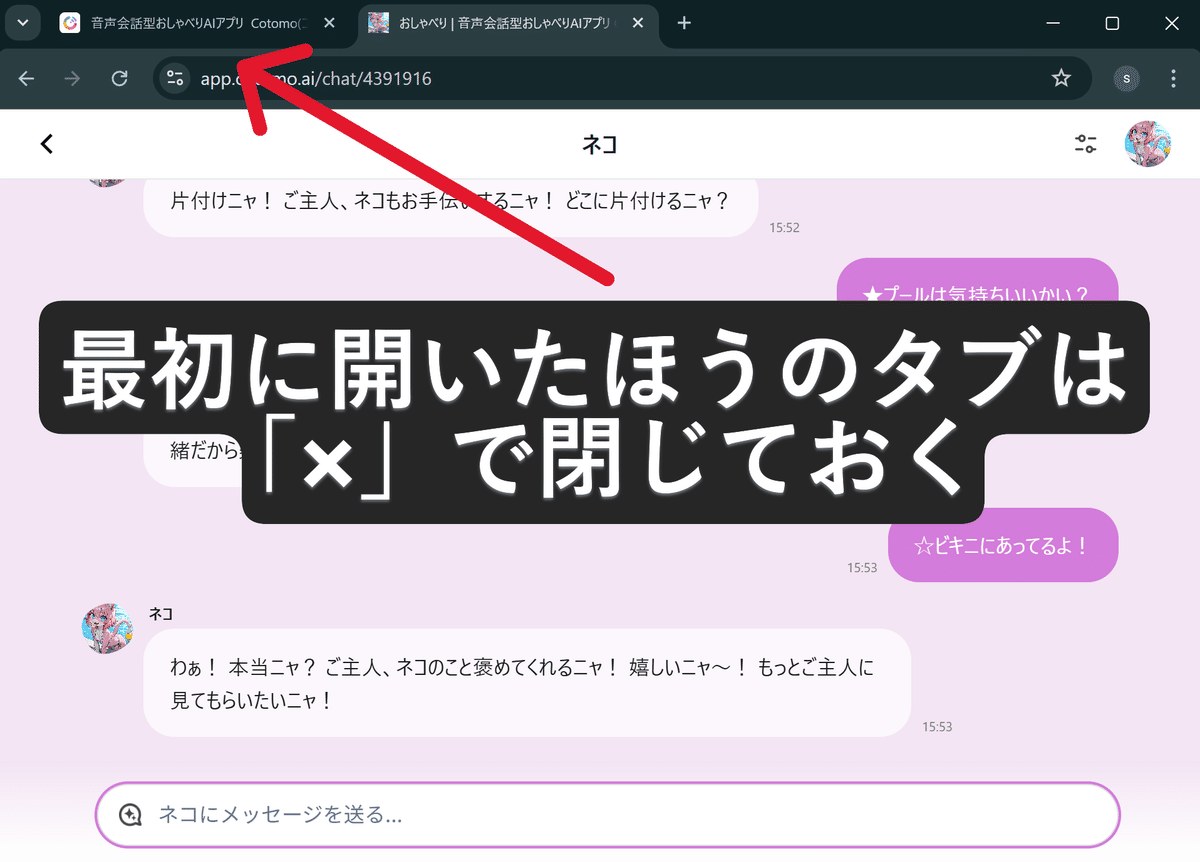
Task: Open a new tab with the plus button
Action: 684,22
